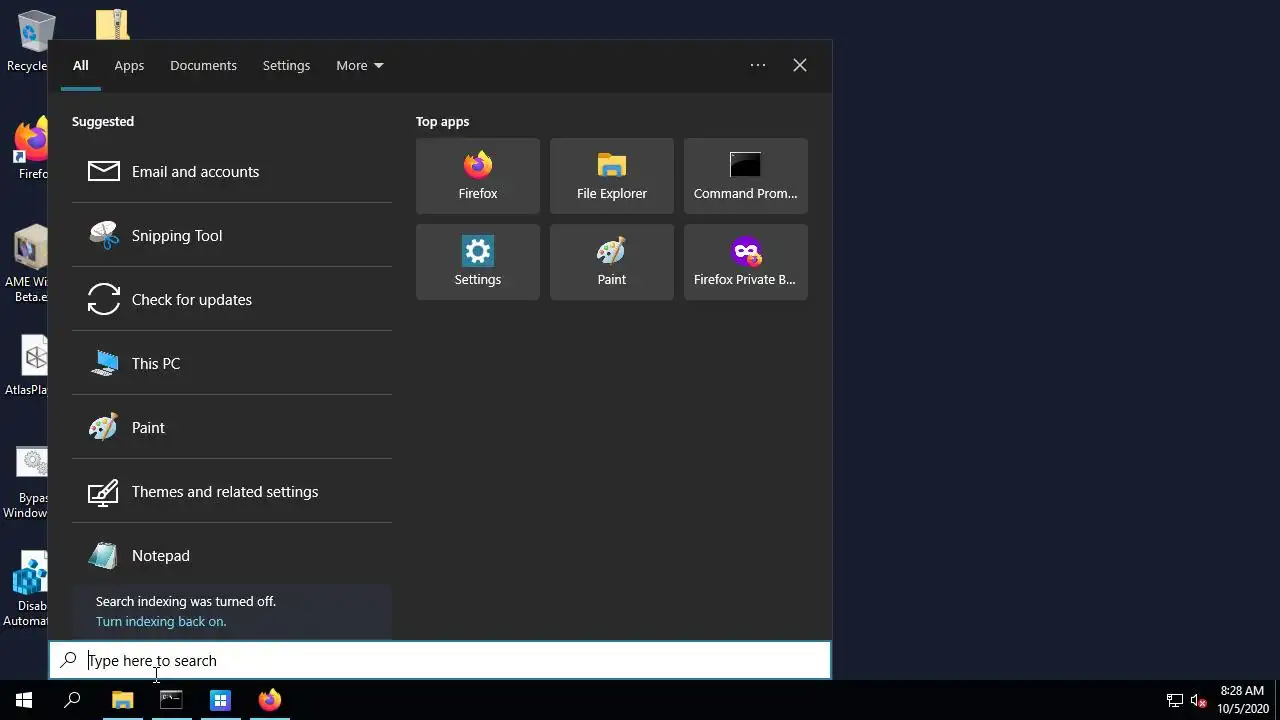This screenshot has width=1280, height=720.
Task: Switch to the Settings search tab
Action: [x=286, y=65]
